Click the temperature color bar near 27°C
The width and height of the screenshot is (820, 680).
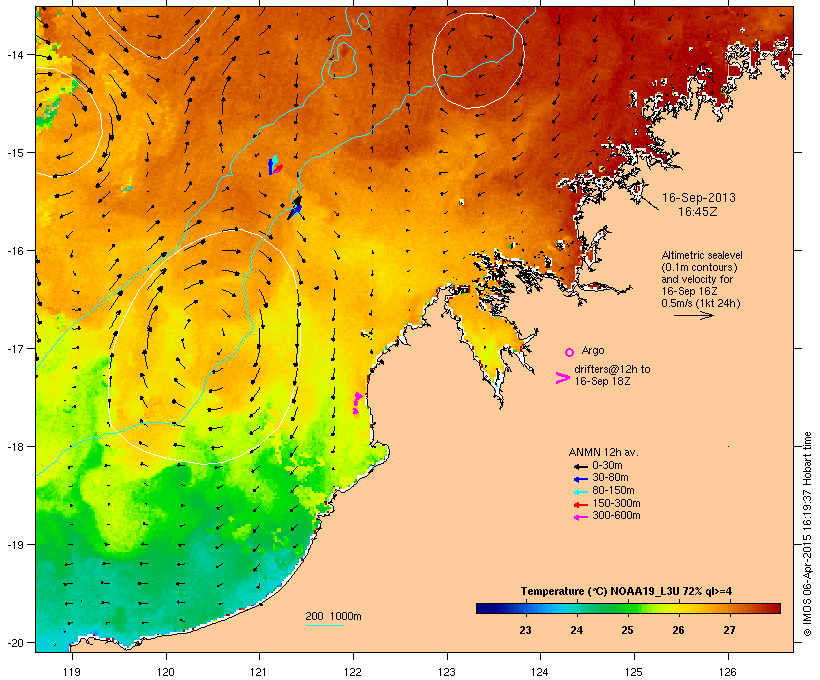point(729,608)
